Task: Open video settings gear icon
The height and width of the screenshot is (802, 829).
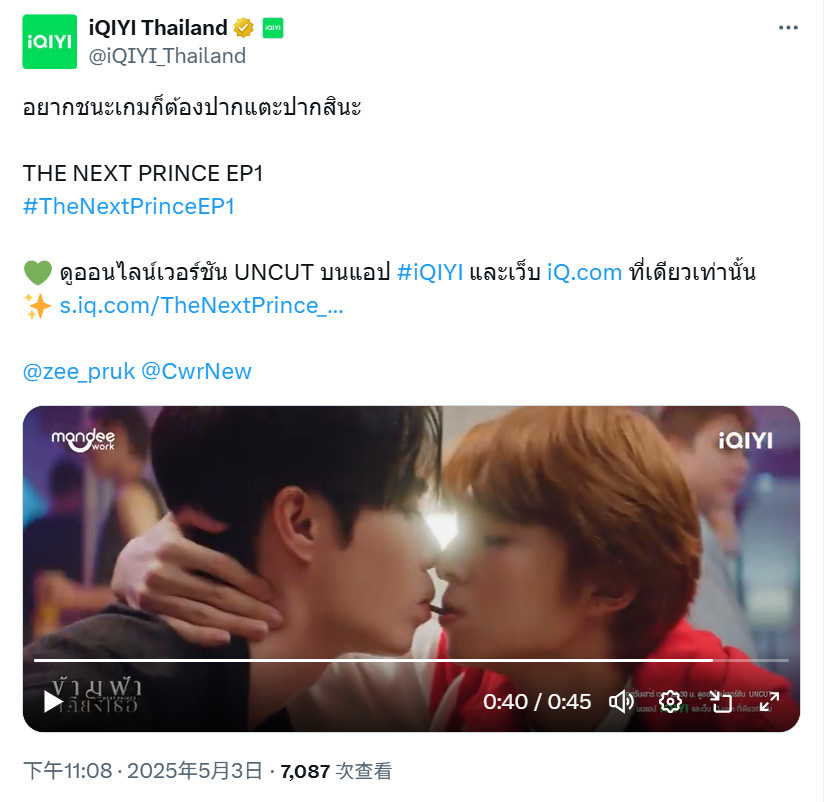Action: tap(670, 702)
